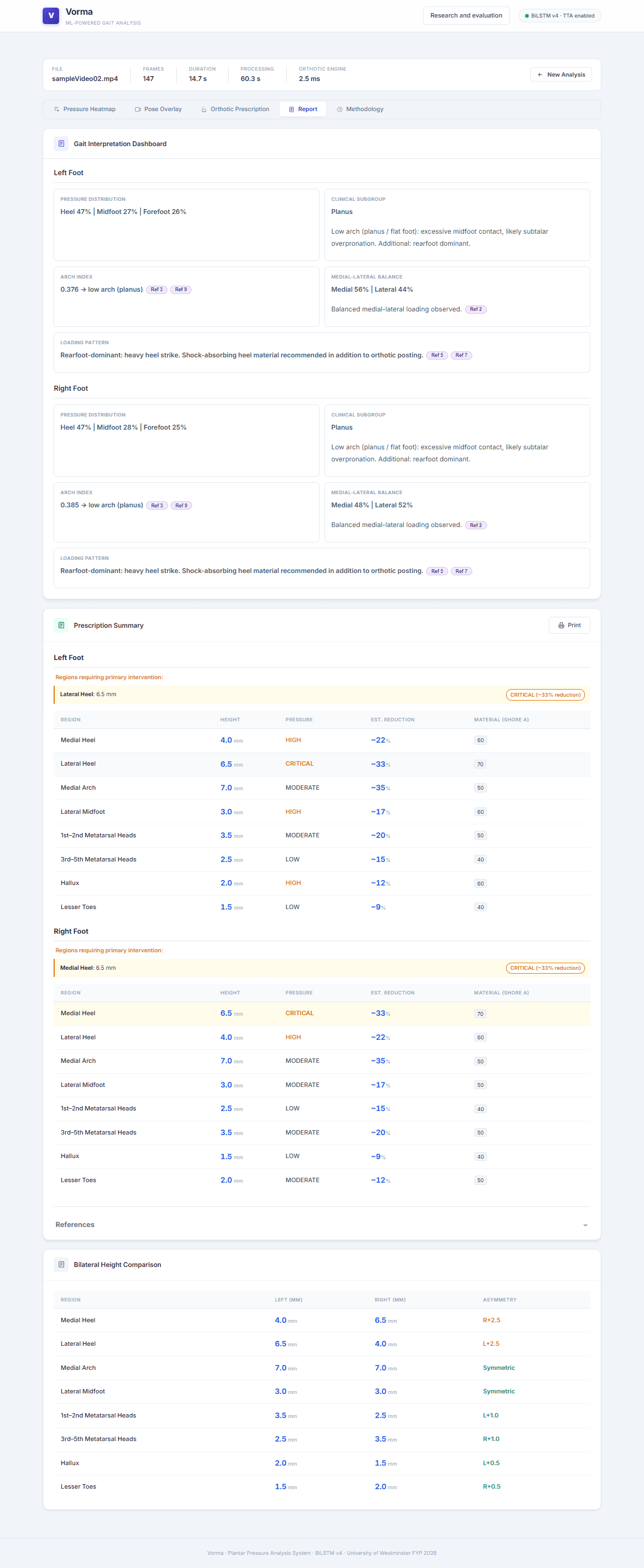
Task: Click the green Prescription Summary icon
Action: [61, 625]
